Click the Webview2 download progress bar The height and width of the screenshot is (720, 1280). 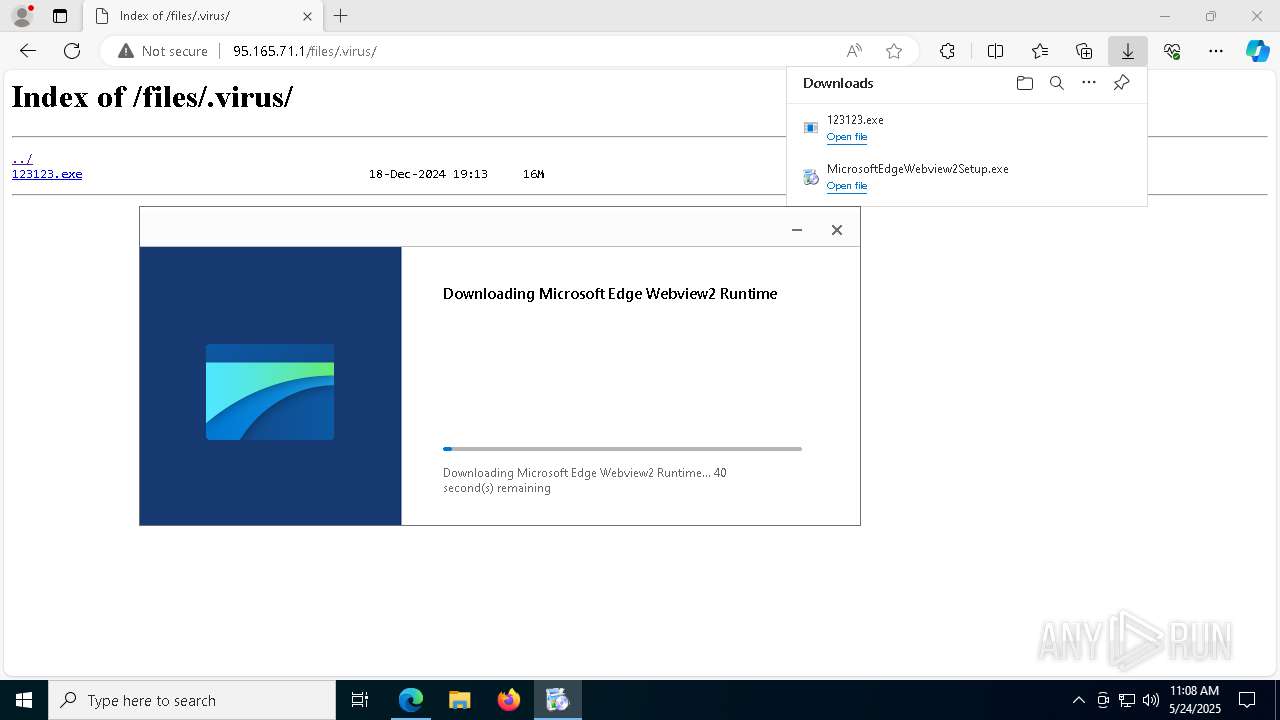(622, 449)
